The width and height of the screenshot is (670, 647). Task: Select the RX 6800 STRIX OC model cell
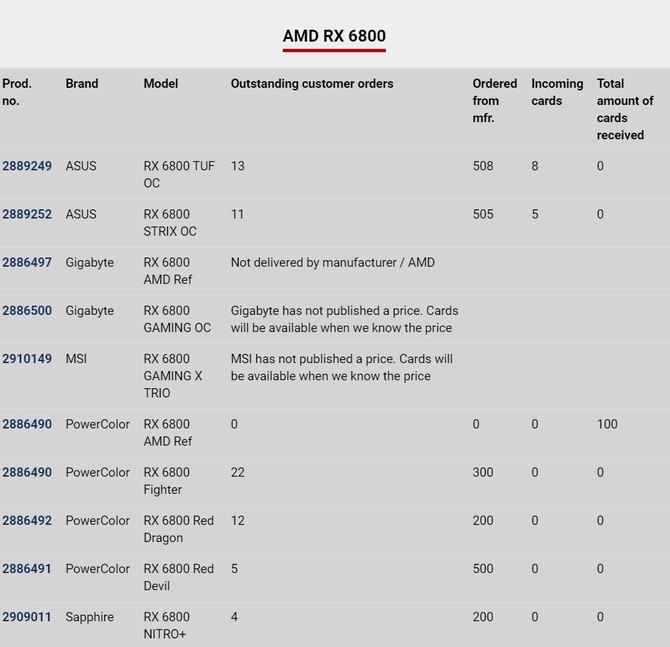coord(170,223)
